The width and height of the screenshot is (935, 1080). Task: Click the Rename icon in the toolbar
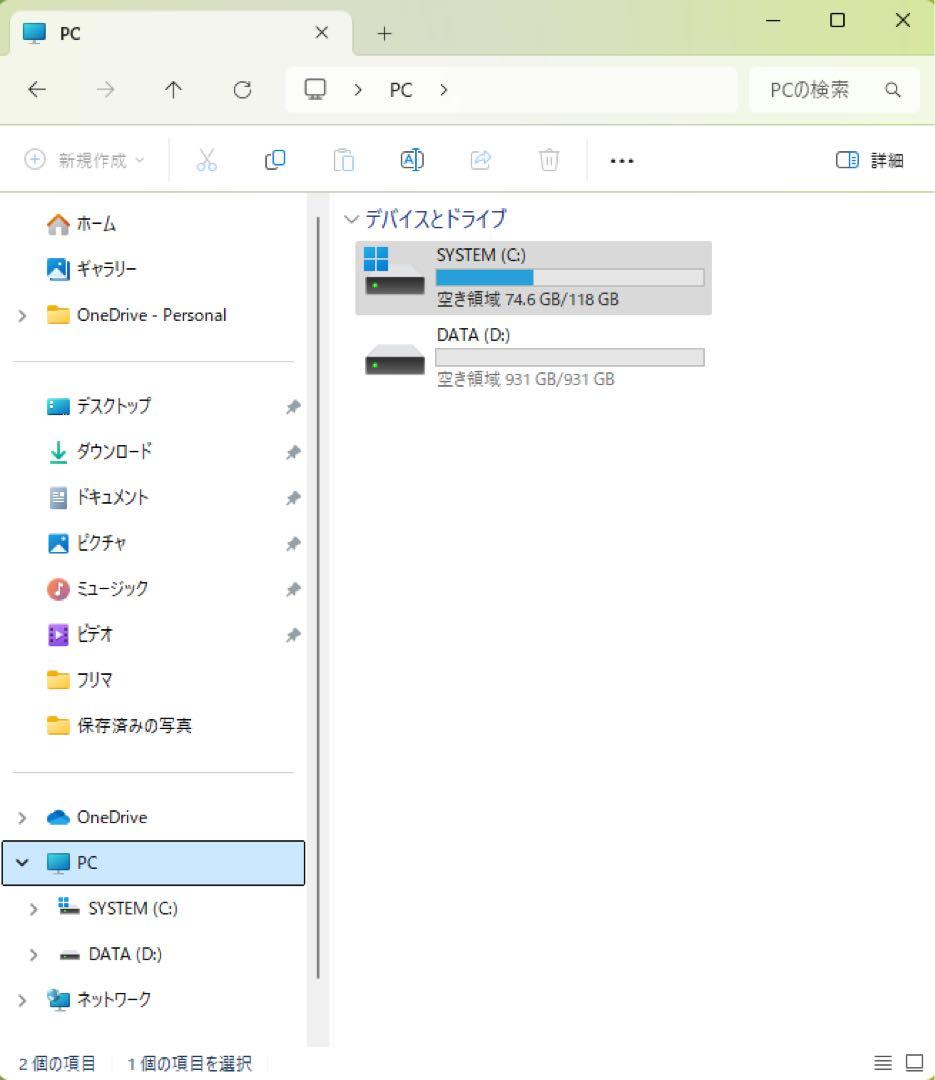pos(411,160)
